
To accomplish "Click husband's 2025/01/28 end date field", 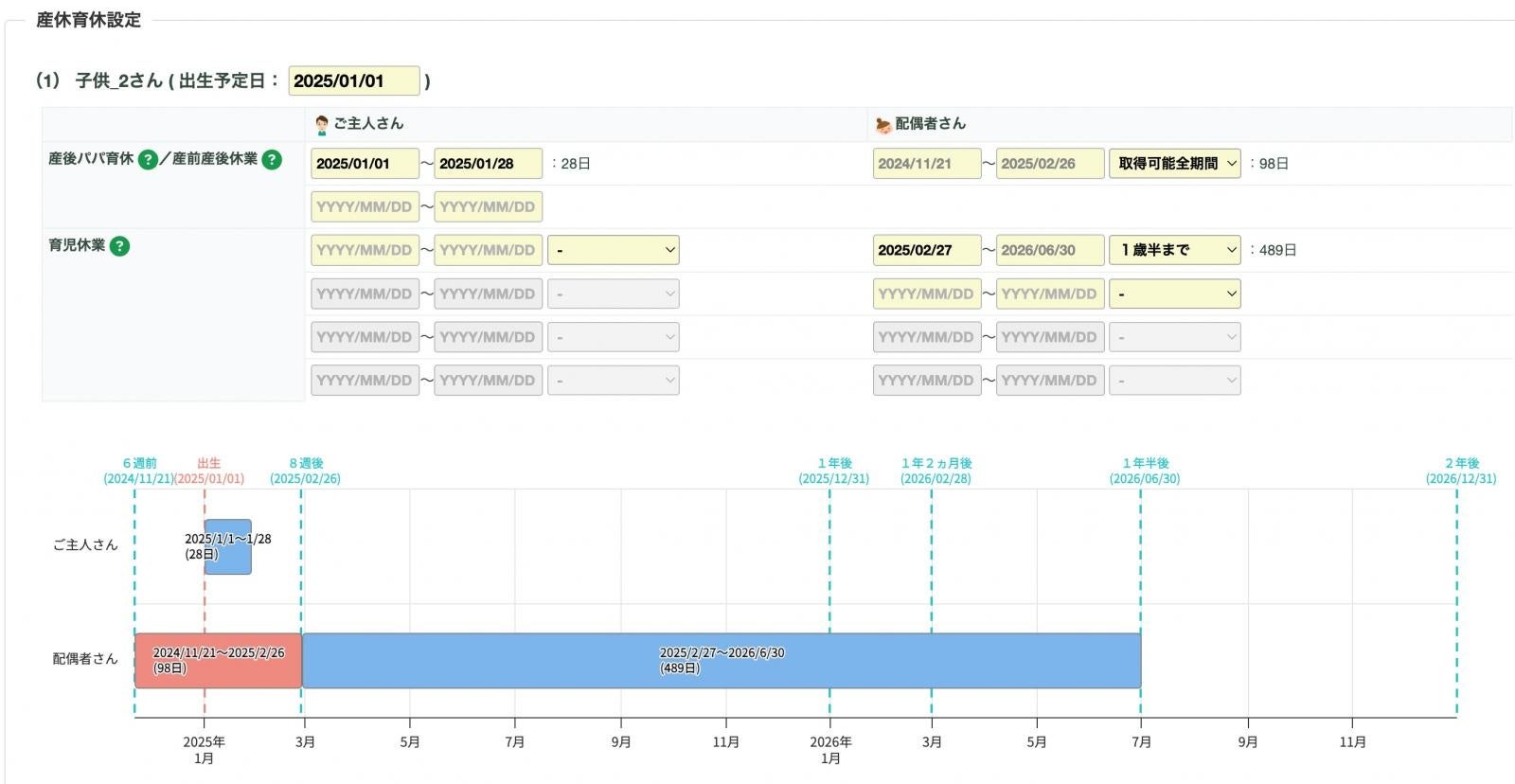I will coord(489,164).
